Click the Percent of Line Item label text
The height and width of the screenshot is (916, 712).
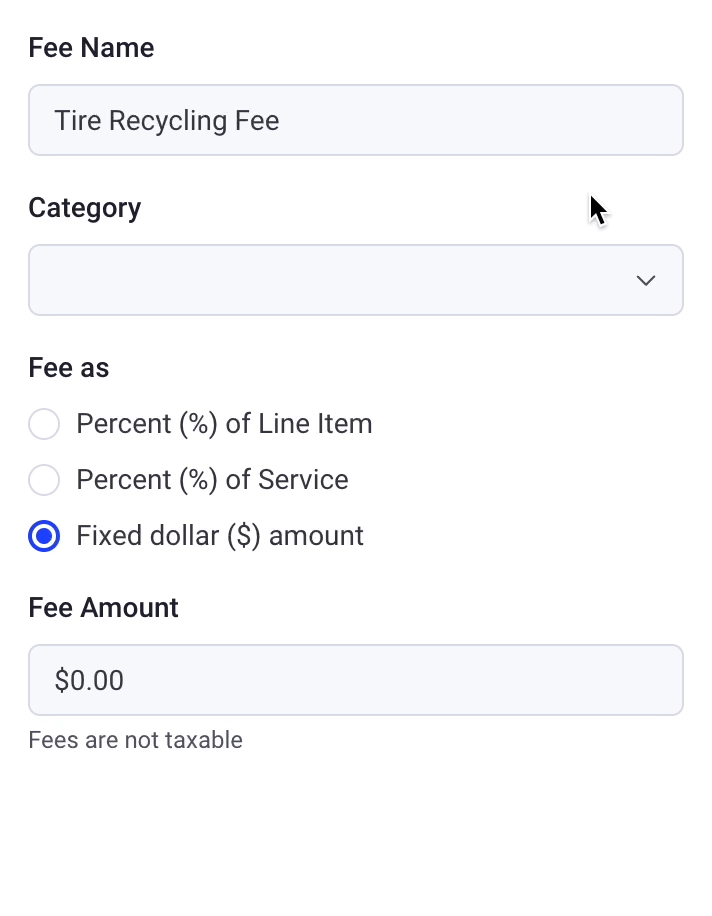pyautogui.click(x=223, y=424)
